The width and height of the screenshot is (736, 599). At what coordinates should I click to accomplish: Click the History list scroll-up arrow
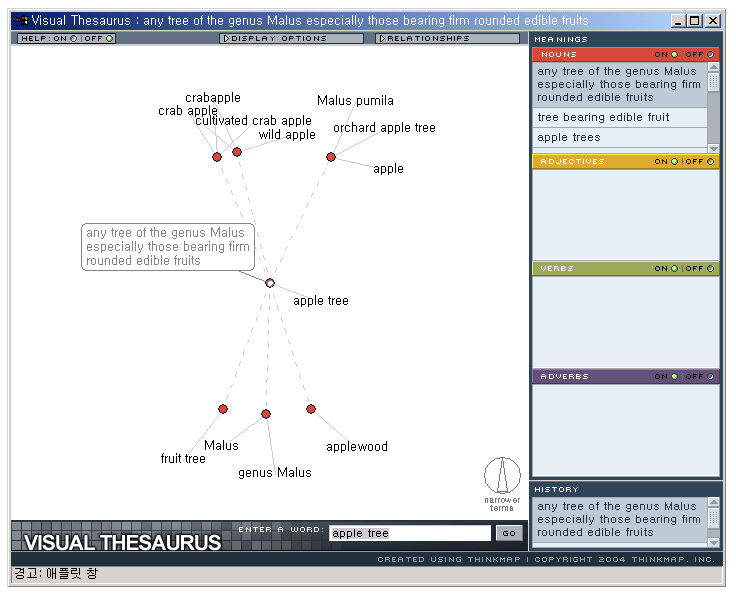713,502
